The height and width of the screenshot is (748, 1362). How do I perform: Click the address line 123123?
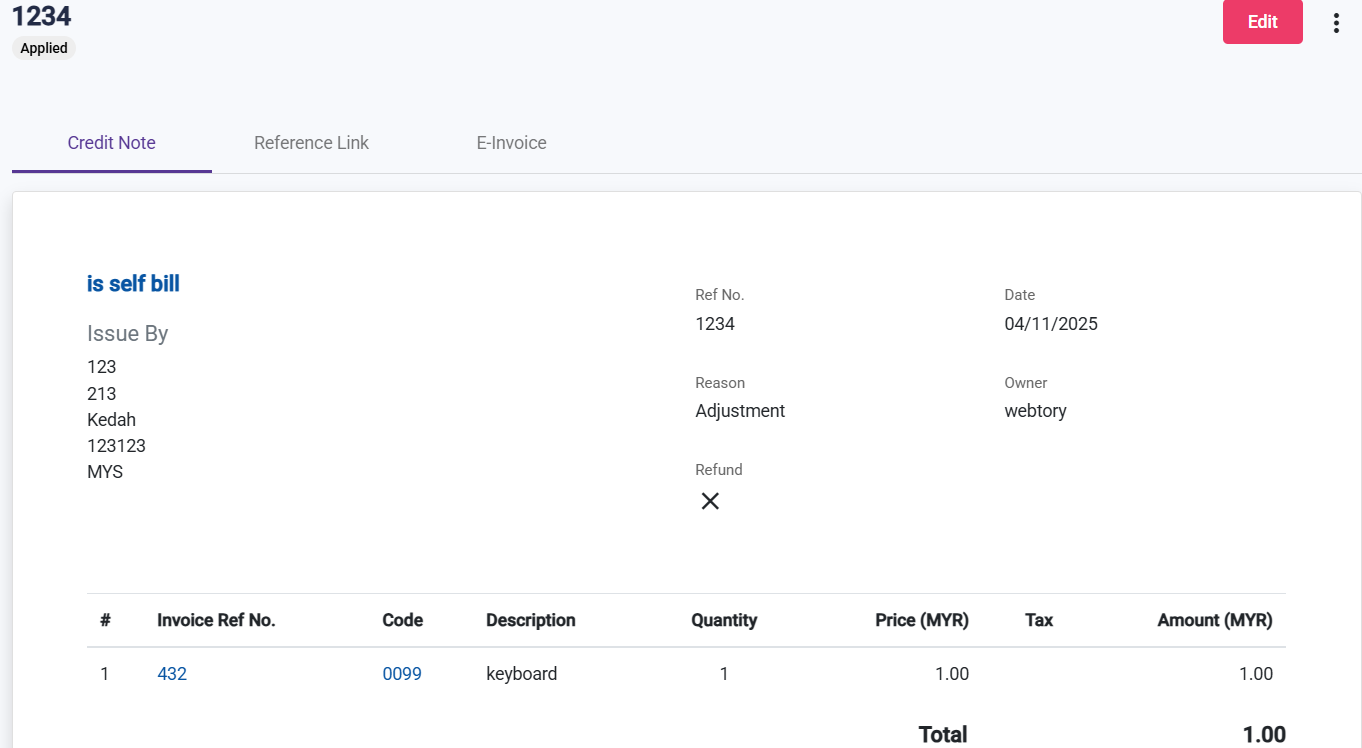pyautogui.click(x=116, y=446)
